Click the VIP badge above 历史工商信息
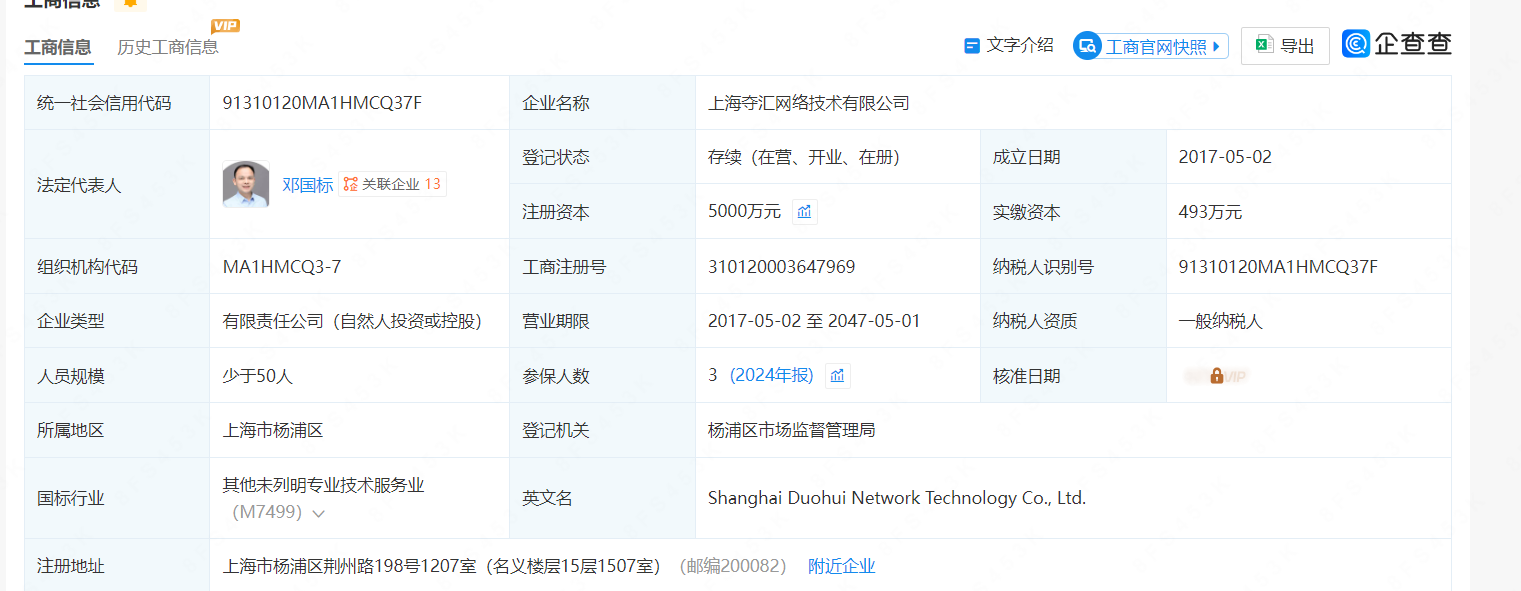1521x591 pixels. tap(226, 26)
